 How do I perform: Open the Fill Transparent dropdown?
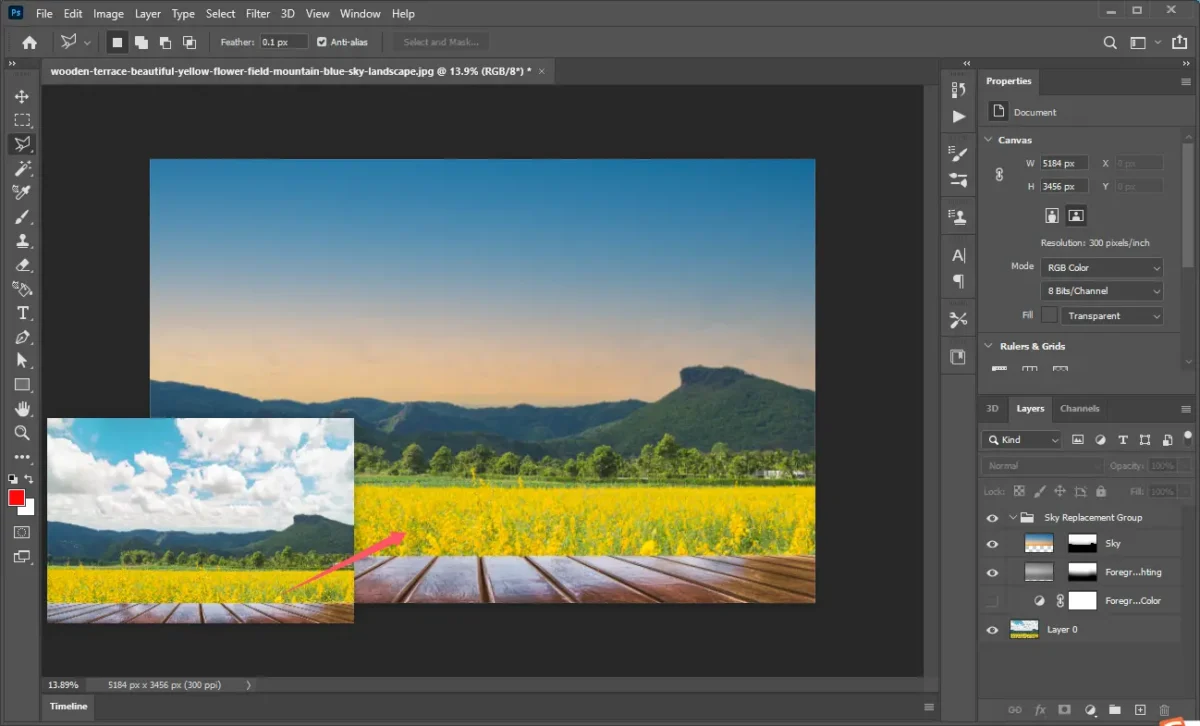click(x=1112, y=316)
